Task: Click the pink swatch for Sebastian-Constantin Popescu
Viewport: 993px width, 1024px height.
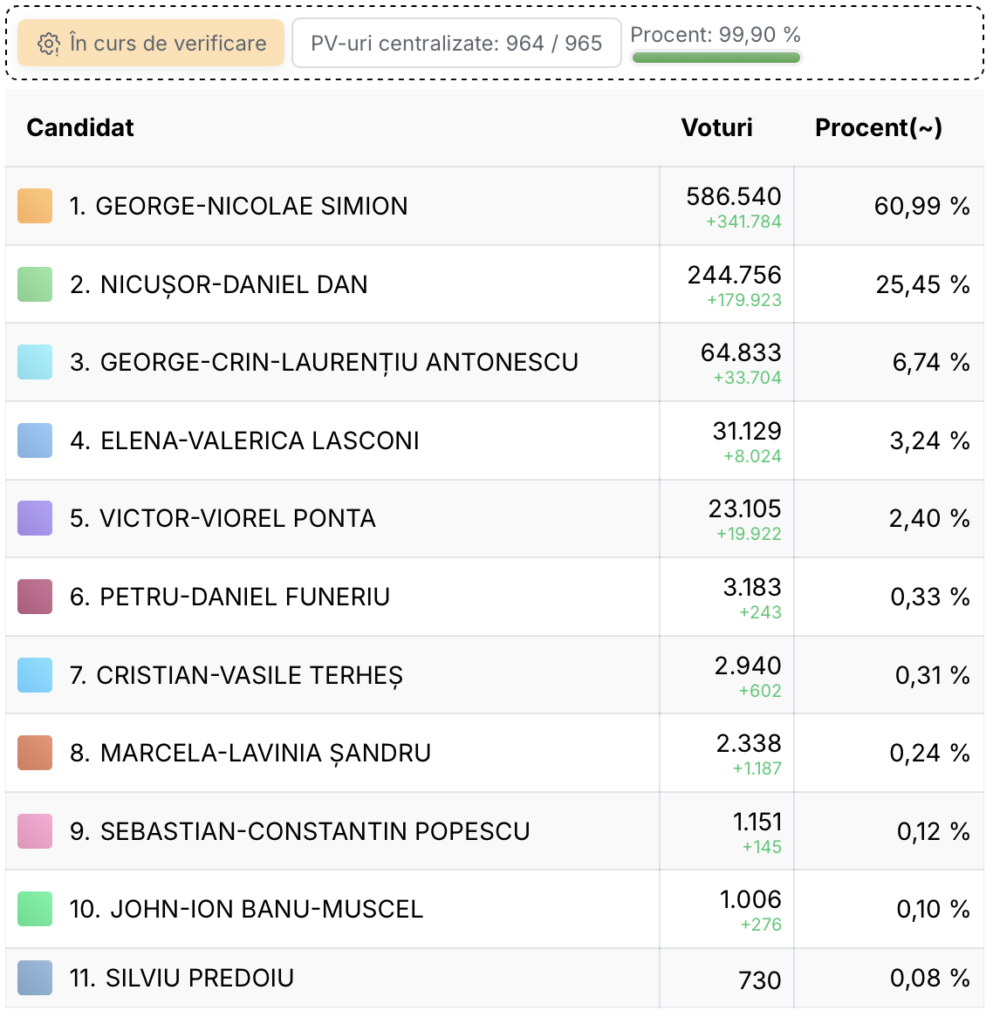Action: [35, 831]
